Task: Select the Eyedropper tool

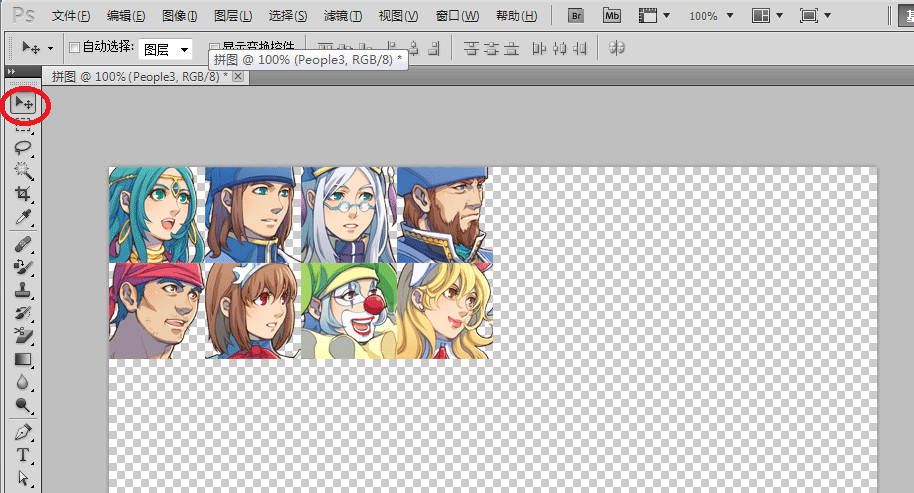Action: pos(23,217)
